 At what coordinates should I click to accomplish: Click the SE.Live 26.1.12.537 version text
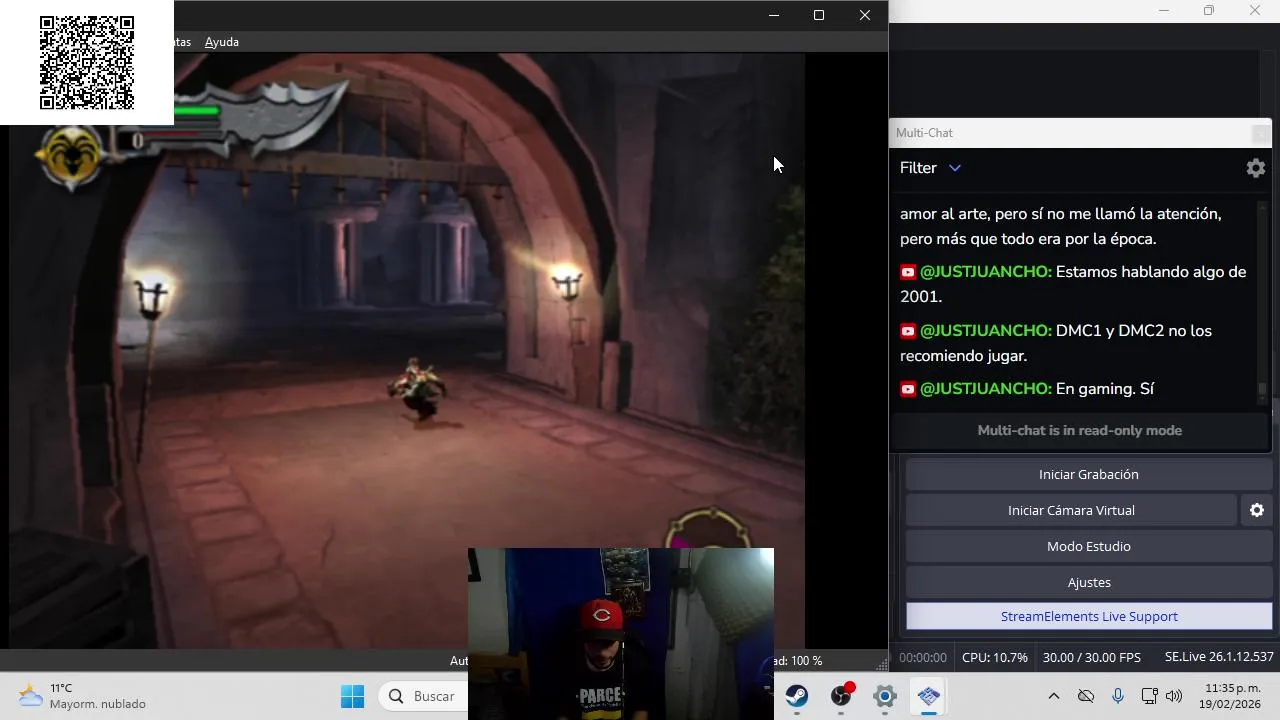[1219, 657]
